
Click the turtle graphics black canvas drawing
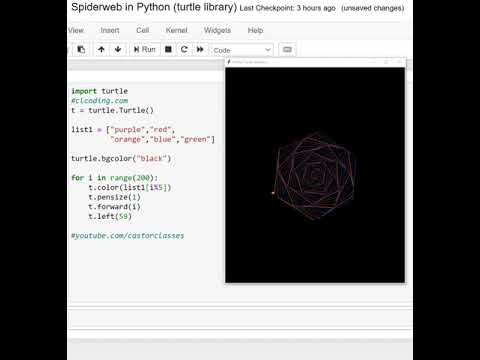point(315,175)
